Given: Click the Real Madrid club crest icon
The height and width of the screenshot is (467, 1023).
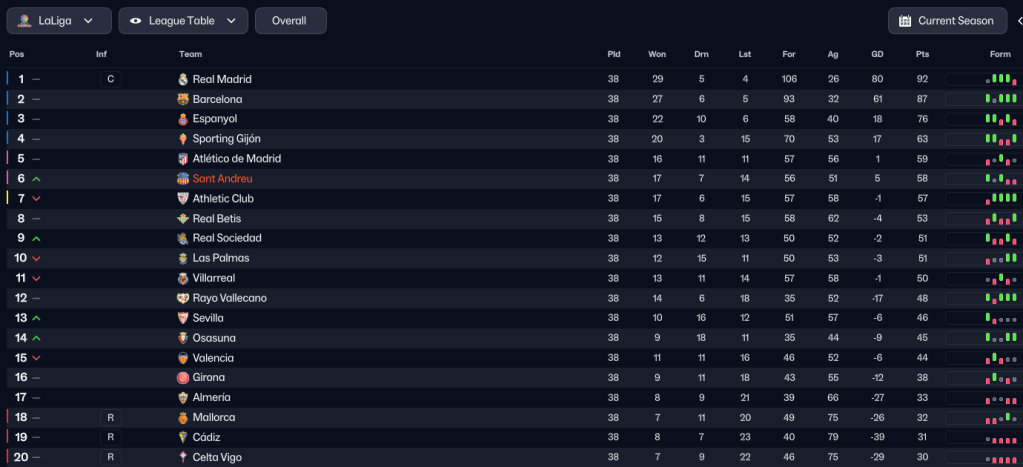Looking at the screenshot, I should (183, 79).
